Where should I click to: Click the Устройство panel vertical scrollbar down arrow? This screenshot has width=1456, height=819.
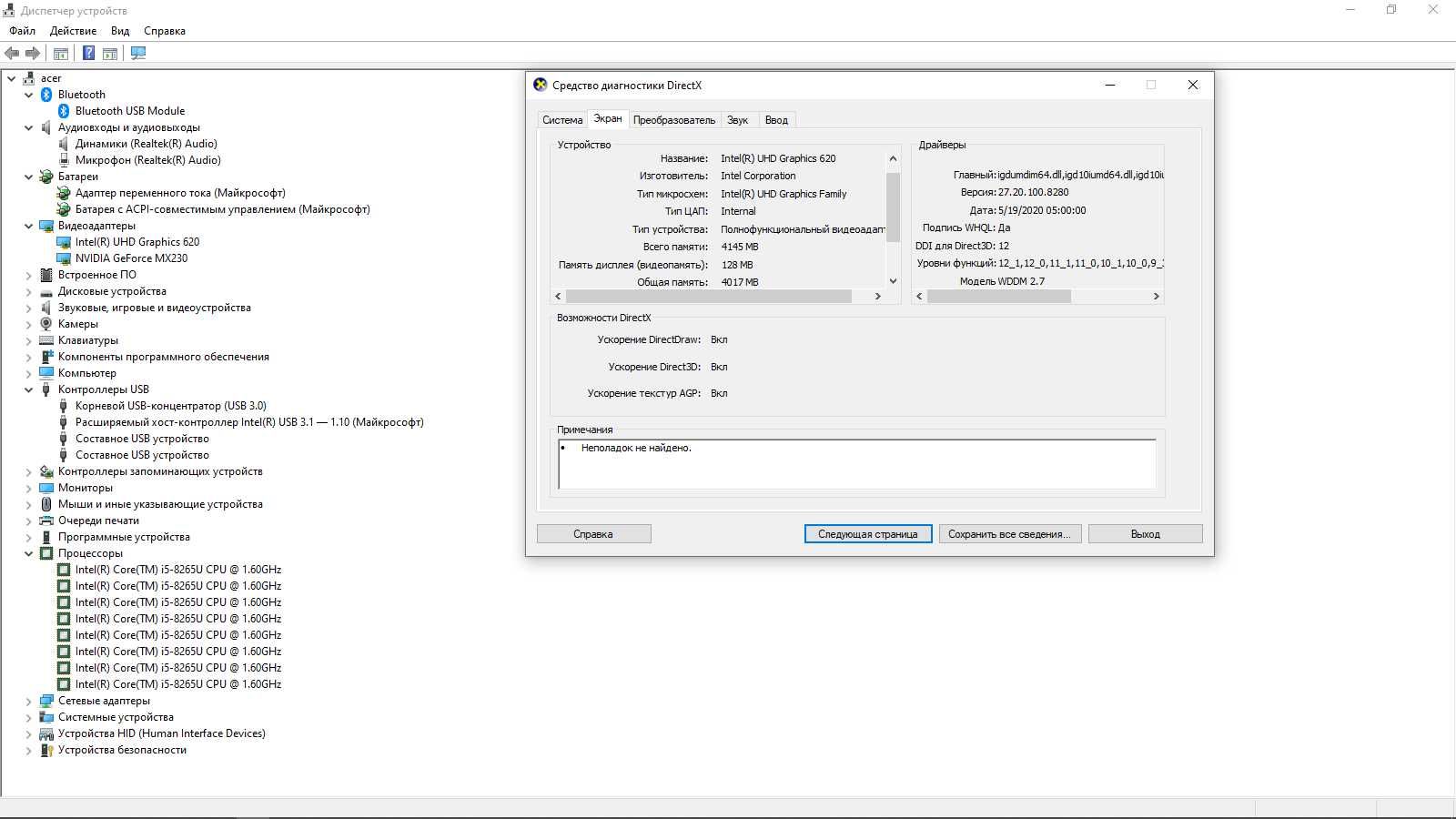(893, 281)
